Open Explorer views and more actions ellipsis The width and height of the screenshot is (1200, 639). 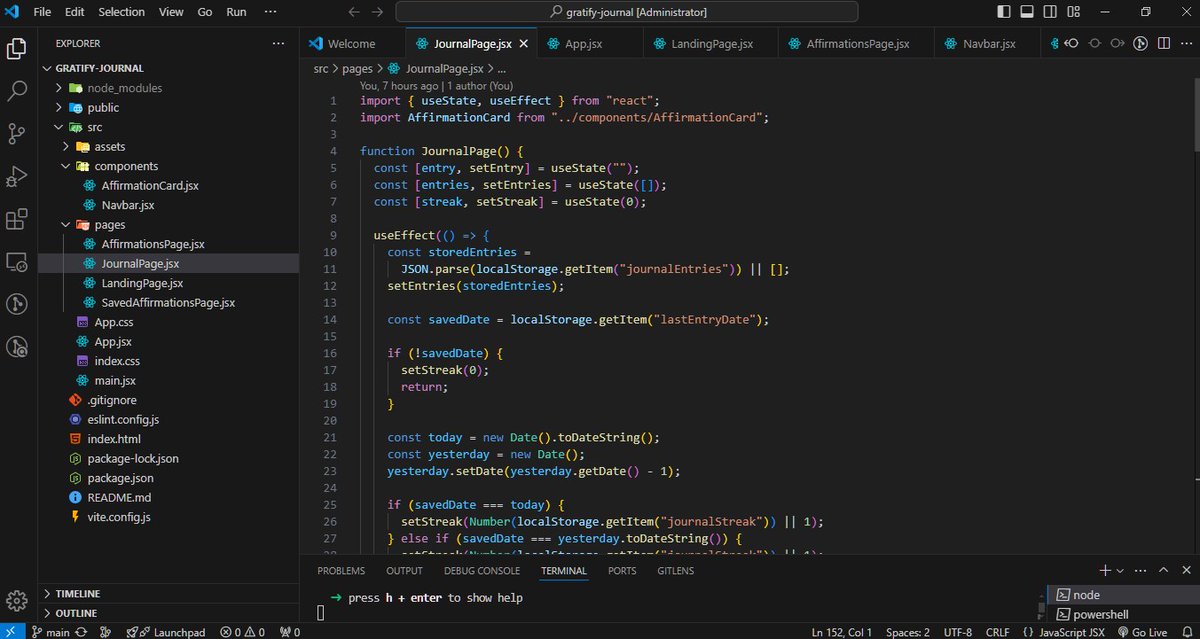(279, 44)
